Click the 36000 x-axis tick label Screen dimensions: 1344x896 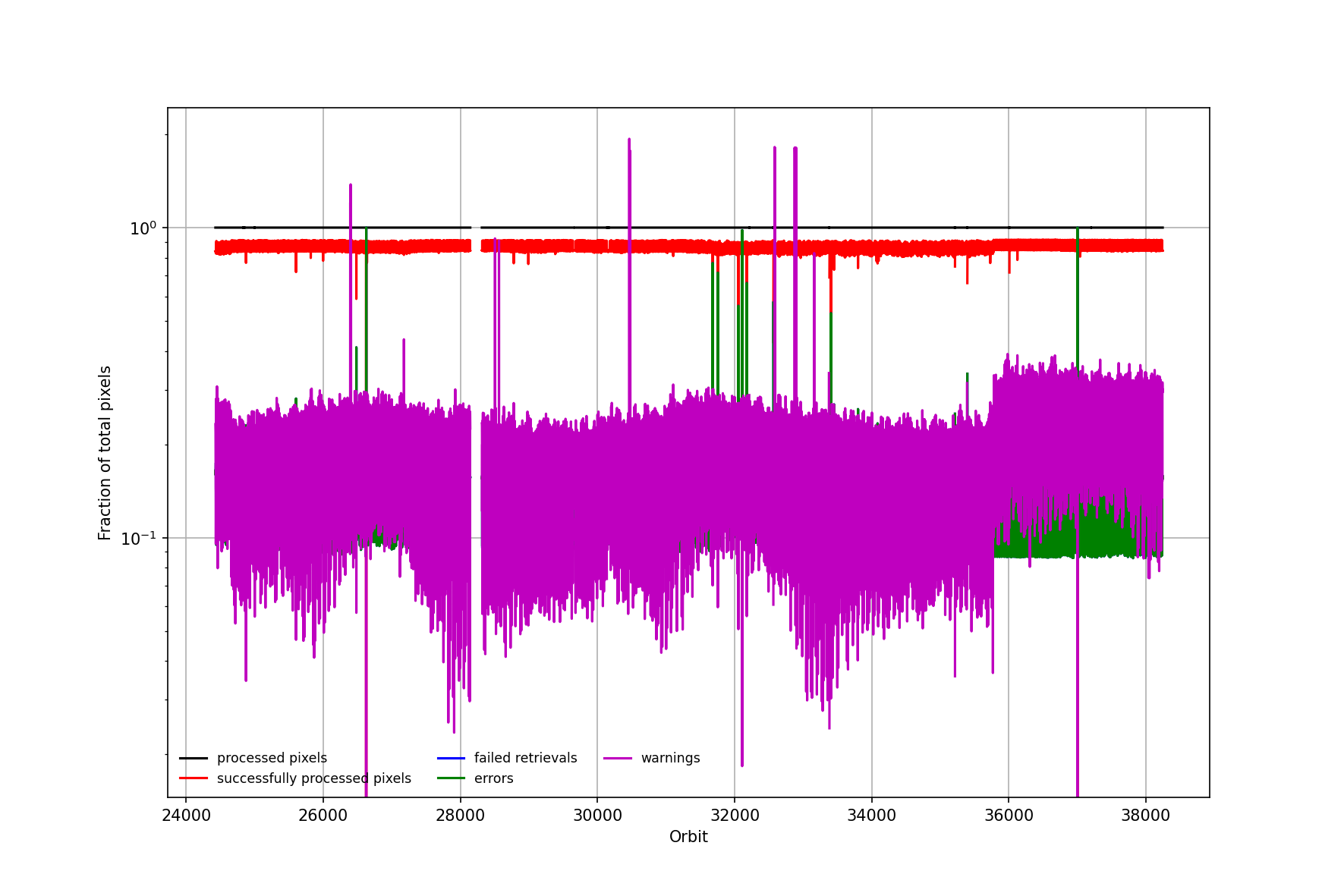pyautogui.click(x=1009, y=816)
